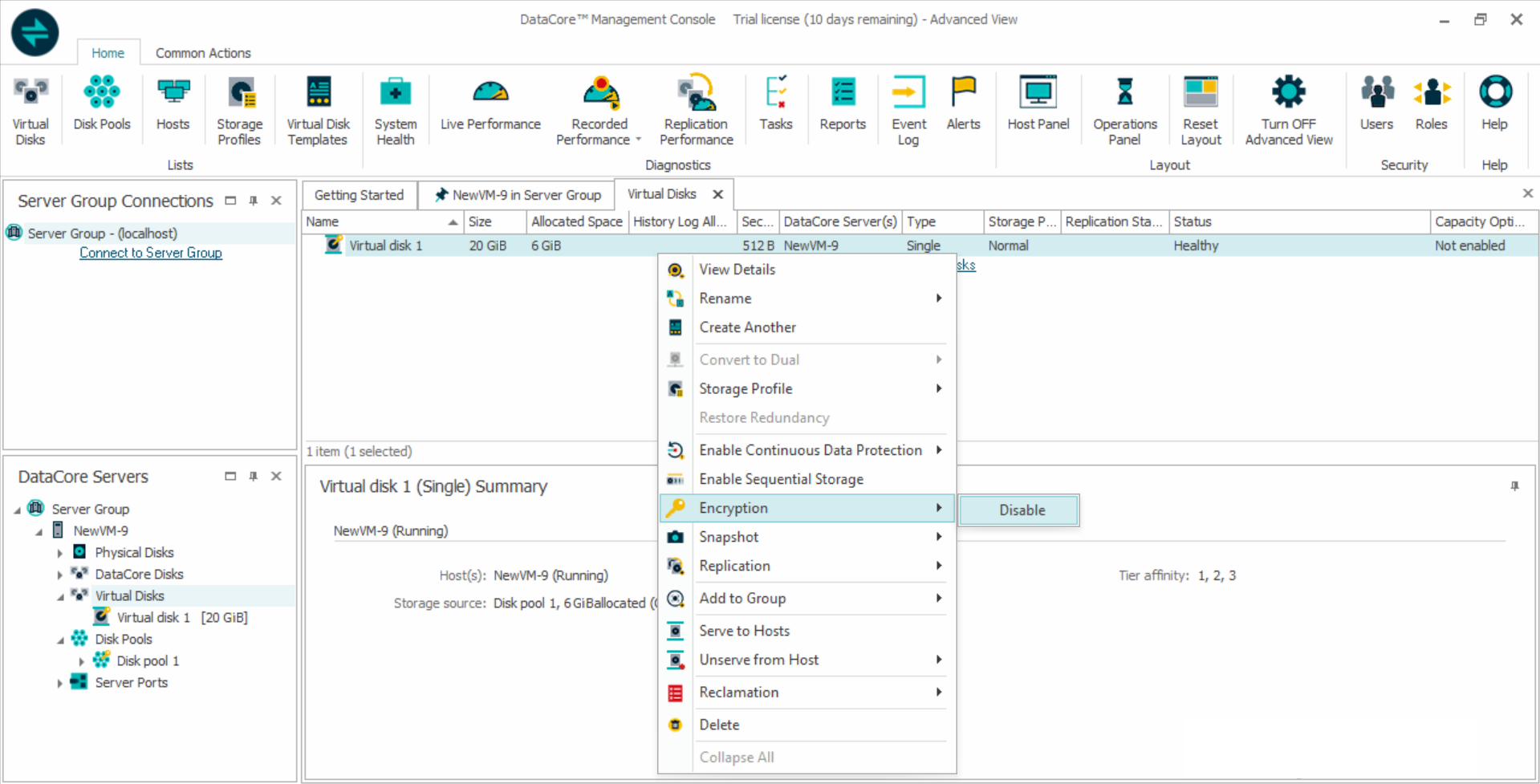Image resolution: width=1540 pixels, height=784 pixels.
Task: Switch to the Common Actions tab
Action: click(203, 53)
